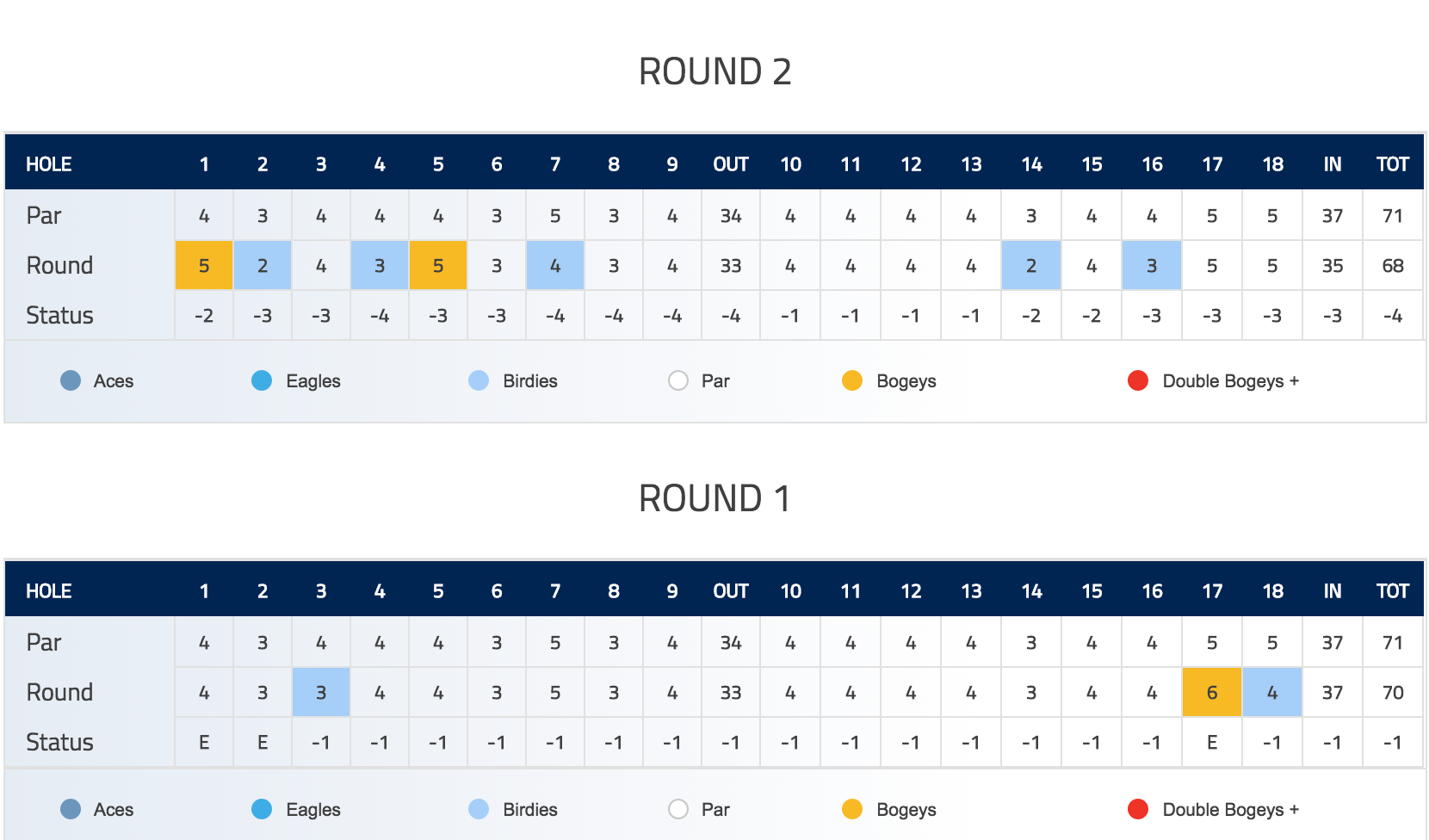Click Round 2 hole 1 bogey score cell
Viewport: 1429px width, 840px height.
(204, 265)
